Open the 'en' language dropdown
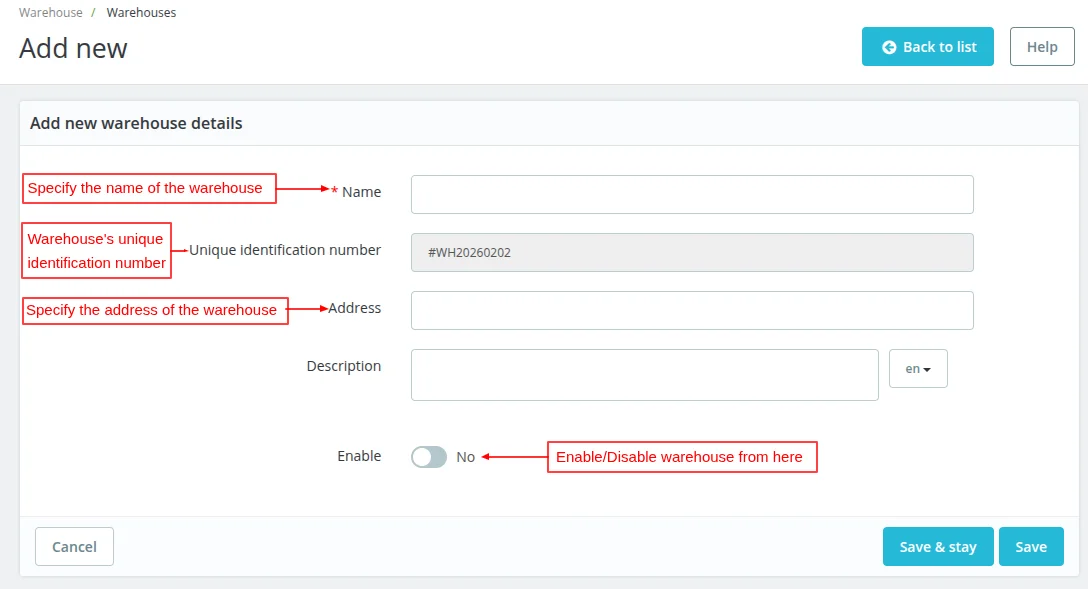1088x589 pixels. click(x=918, y=369)
